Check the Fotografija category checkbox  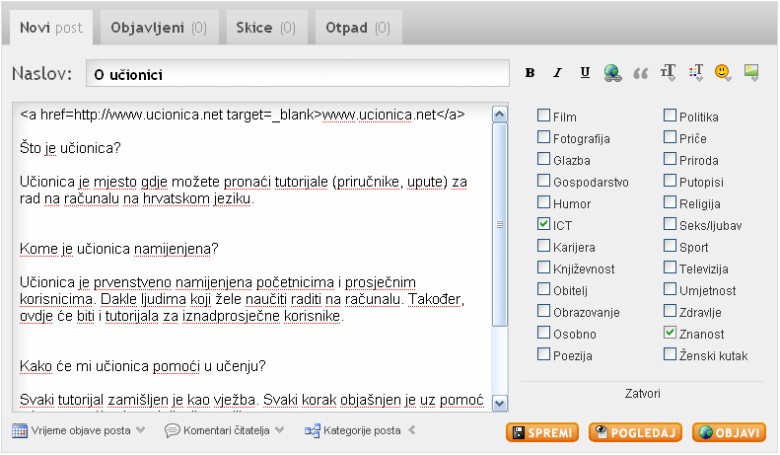tap(543, 137)
